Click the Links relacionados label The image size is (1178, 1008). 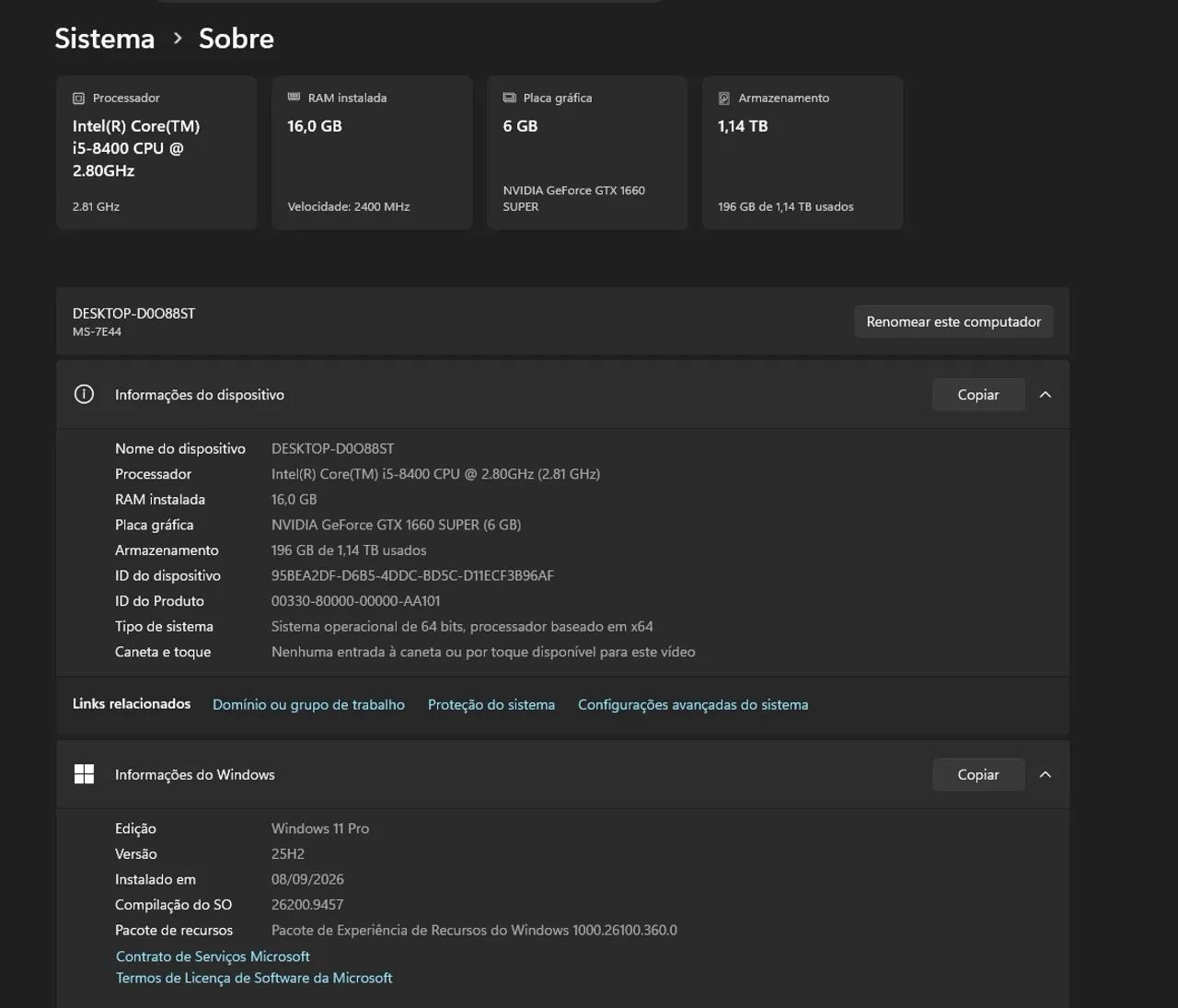click(132, 703)
